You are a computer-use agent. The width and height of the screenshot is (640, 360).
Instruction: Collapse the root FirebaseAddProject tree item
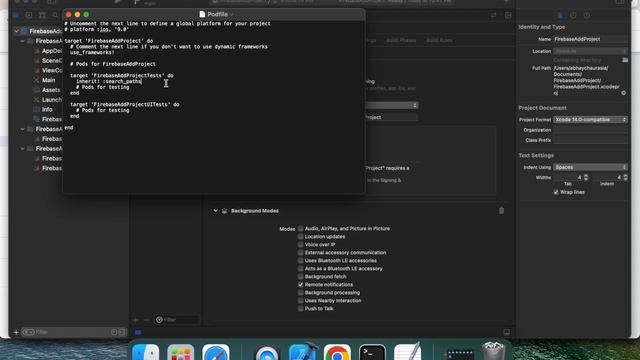tap(16, 31)
